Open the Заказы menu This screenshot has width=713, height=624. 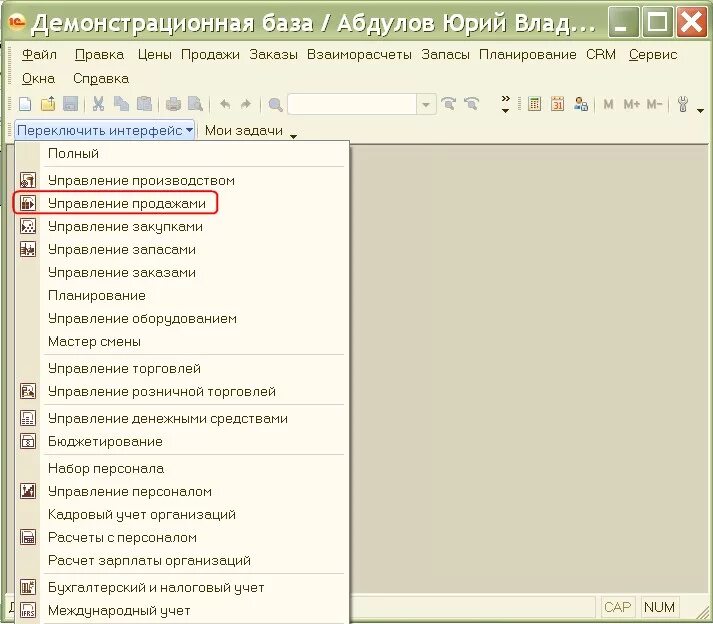[x=273, y=55]
